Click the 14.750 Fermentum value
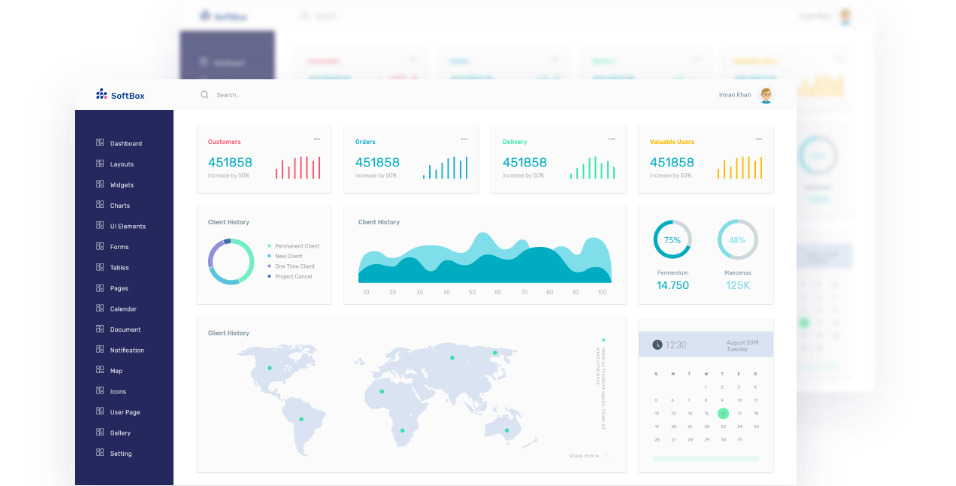Image resolution: width=956 pixels, height=486 pixels. click(x=672, y=285)
